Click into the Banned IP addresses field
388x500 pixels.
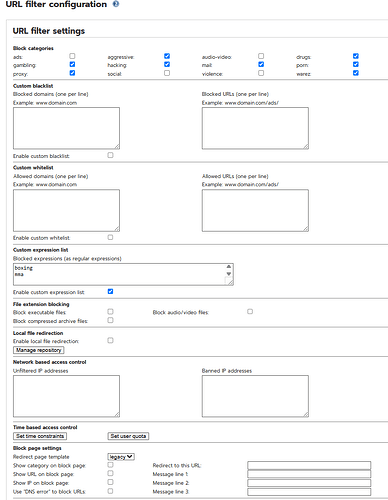click(255, 396)
